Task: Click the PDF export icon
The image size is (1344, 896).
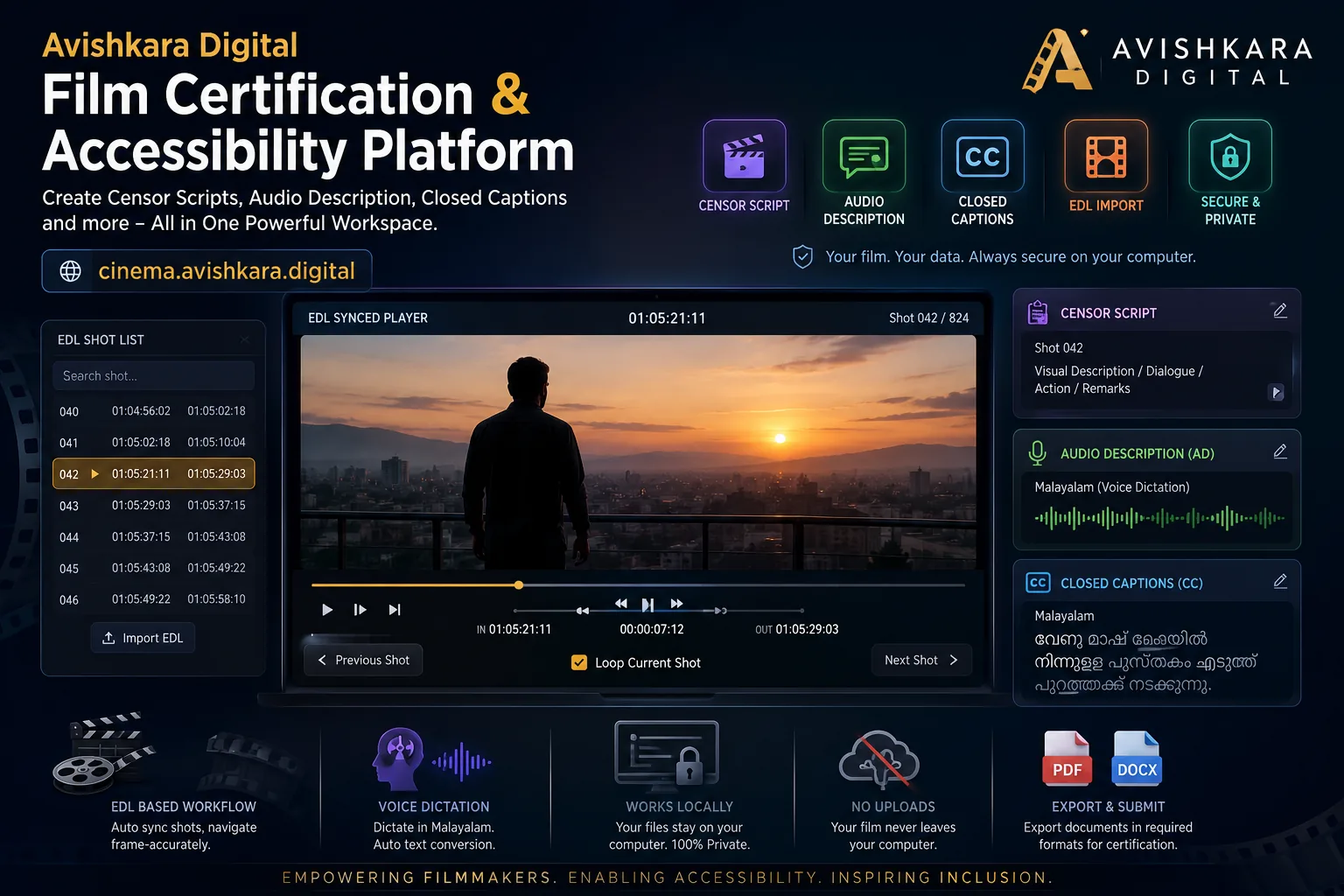Action: (x=1067, y=759)
